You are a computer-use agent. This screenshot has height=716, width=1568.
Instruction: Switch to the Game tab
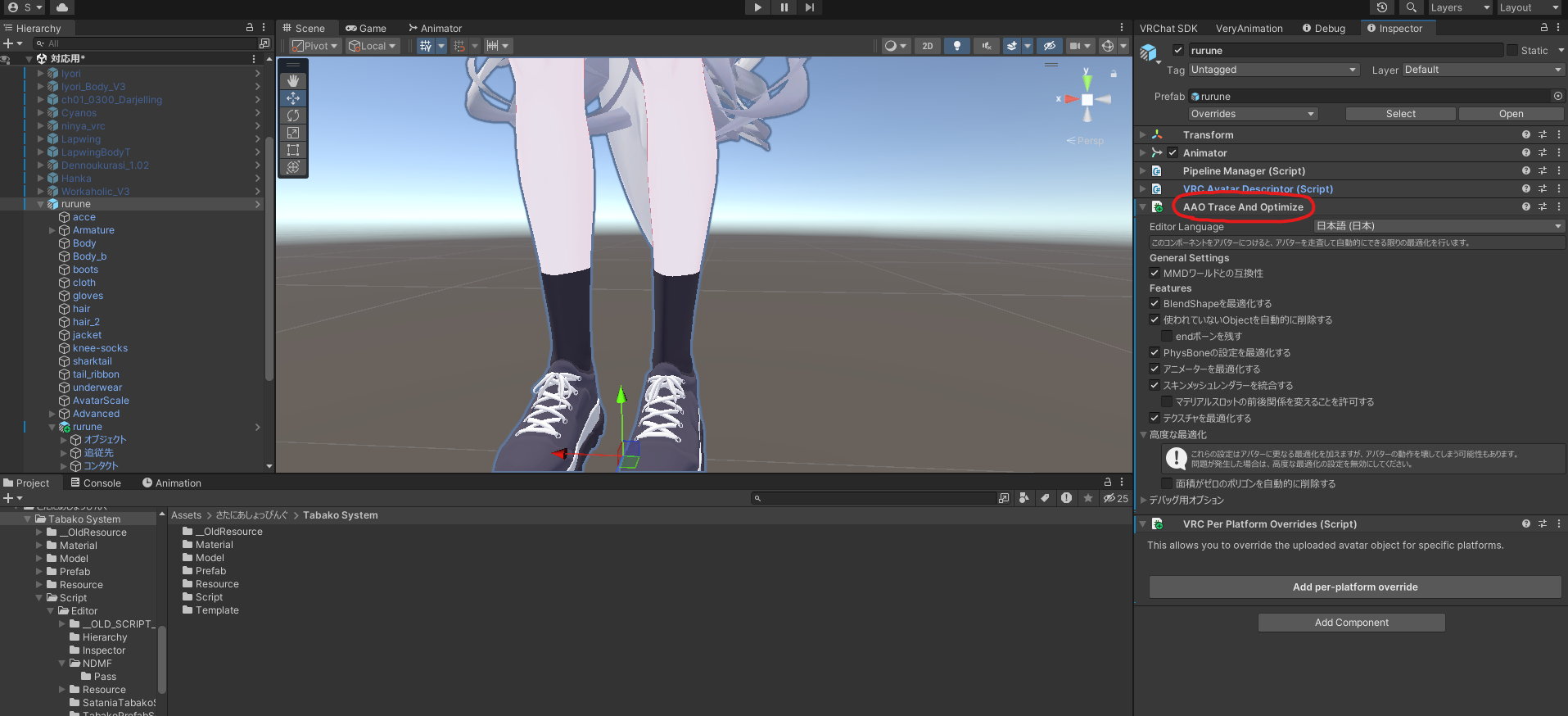(x=366, y=28)
